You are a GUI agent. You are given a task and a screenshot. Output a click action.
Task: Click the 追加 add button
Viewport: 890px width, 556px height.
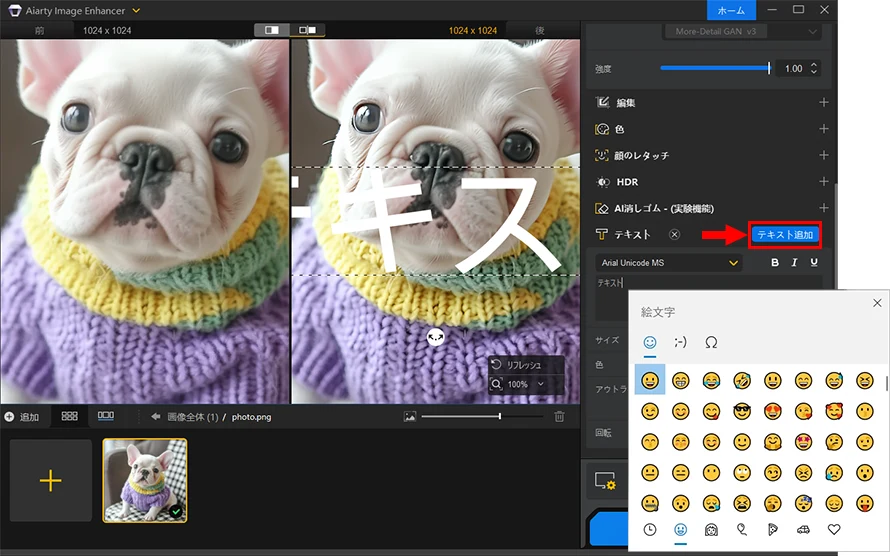pos(22,417)
